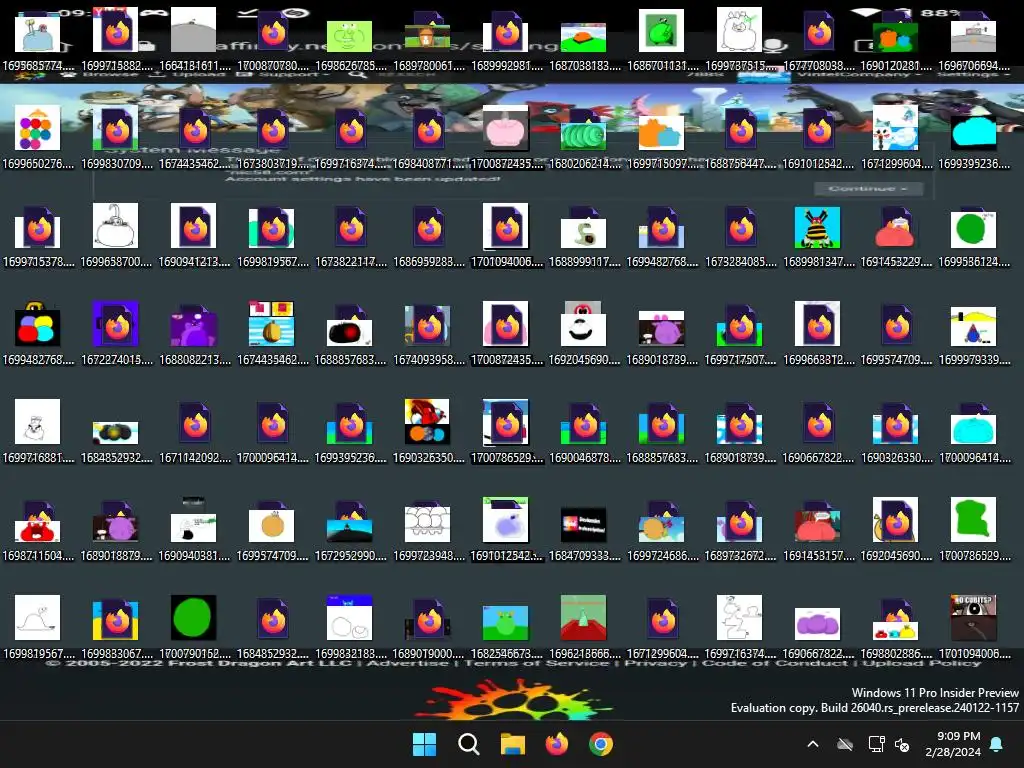Select desktop file 1691453229 with red blob thumbnail
This screenshot has height=768, width=1024.
point(896,236)
